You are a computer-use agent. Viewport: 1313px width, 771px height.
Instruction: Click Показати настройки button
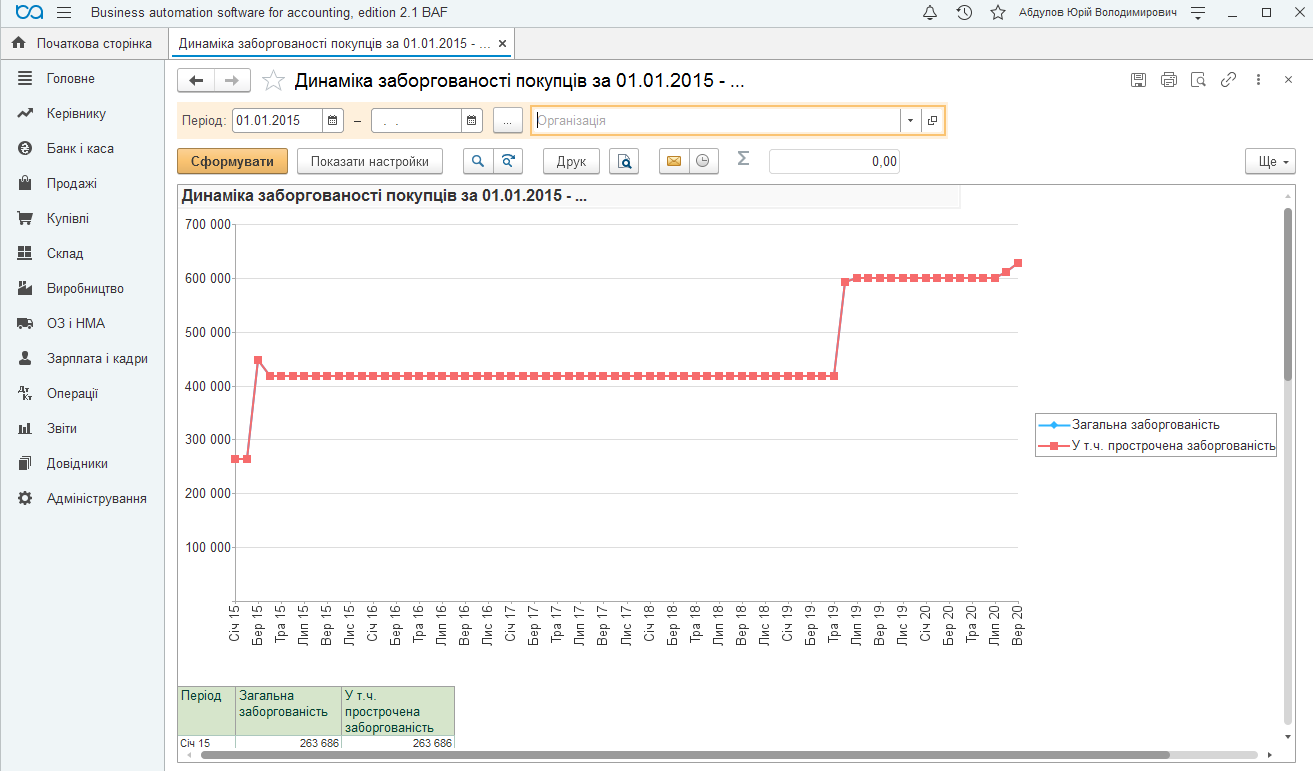tap(370, 161)
